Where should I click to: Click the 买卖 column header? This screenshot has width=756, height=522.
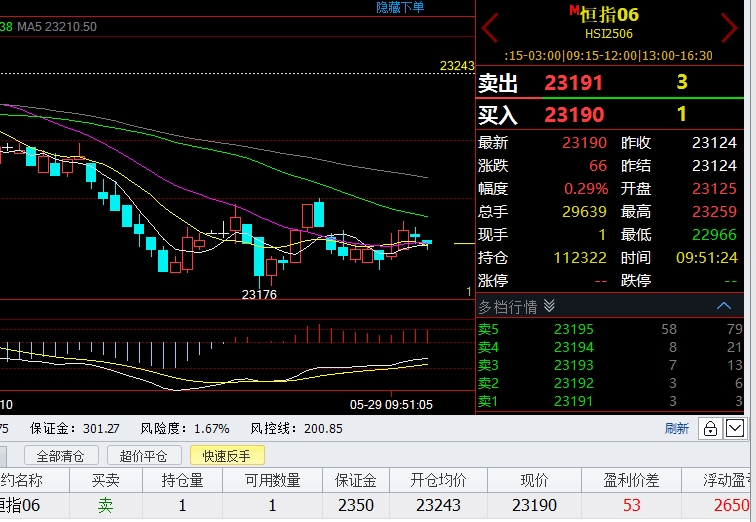point(106,480)
